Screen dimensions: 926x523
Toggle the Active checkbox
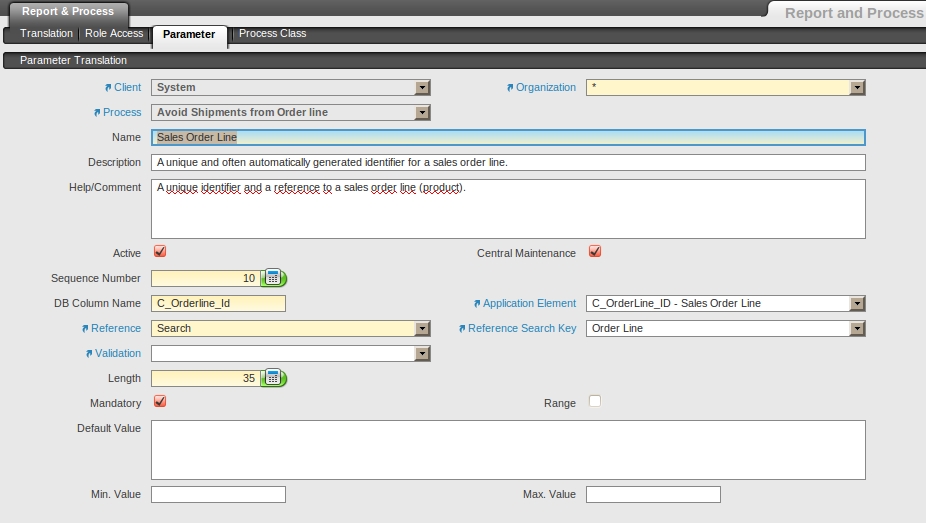pyautogui.click(x=160, y=251)
